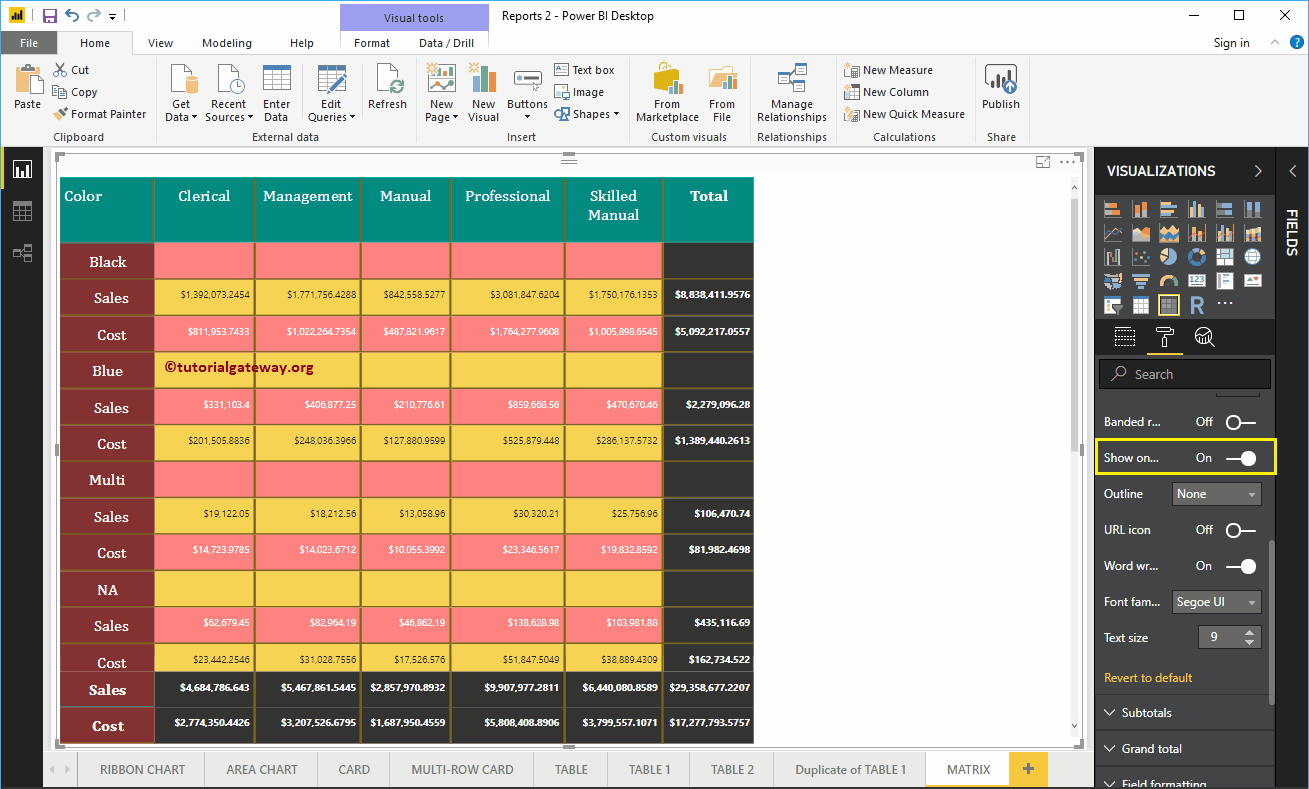Click the Revert to default link
The width and height of the screenshot is (1309, 789).
click(x=1146, y=677)
